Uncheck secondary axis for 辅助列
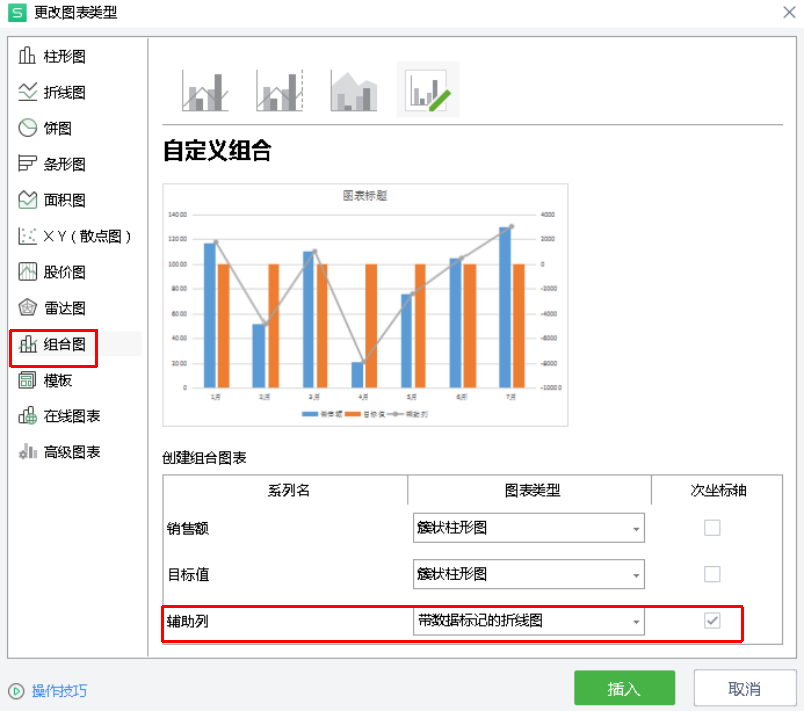 click(x=712, y=620)
